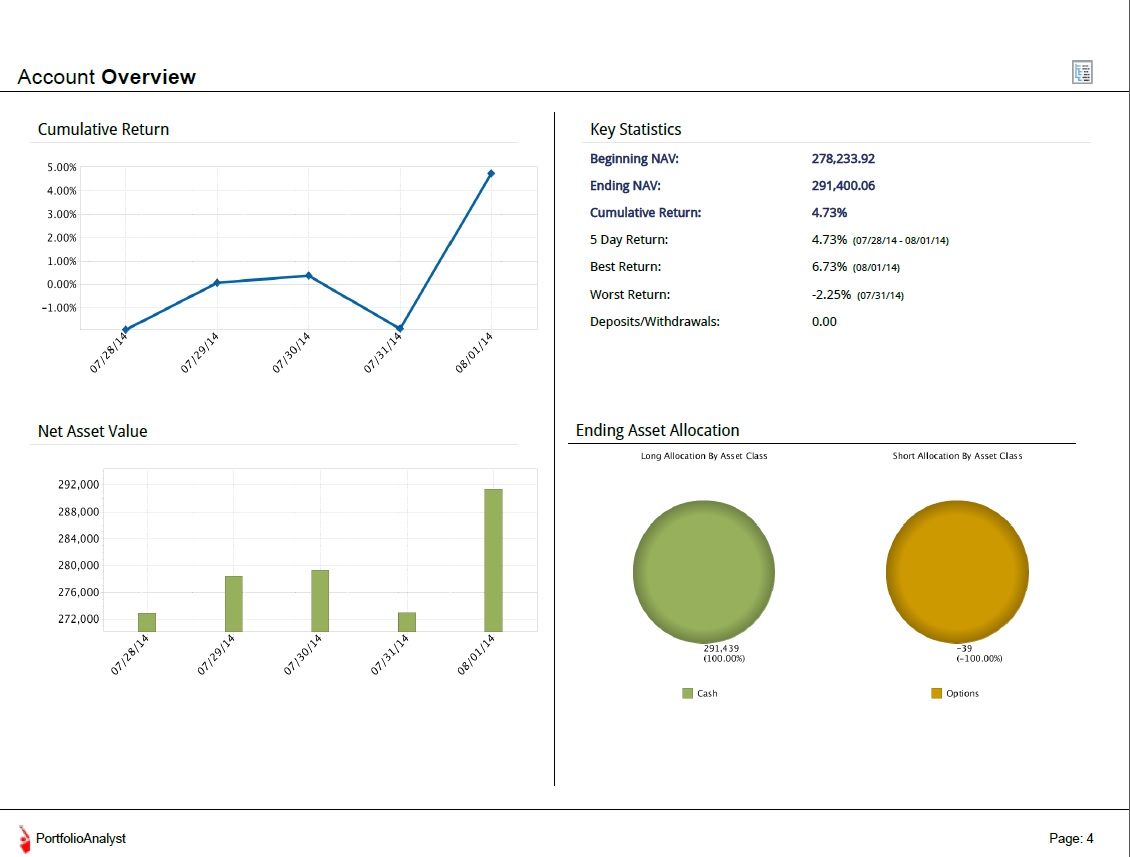This screenshot has width=1130, height=857.
Task: Click the Deposits/Withdrawals value 0.00
Action: click(824, 321)
